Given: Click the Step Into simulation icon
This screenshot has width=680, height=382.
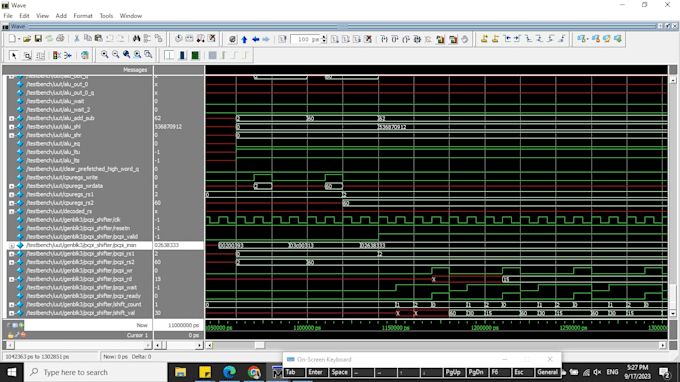Looking at the screenshot, I should click(384, 39).
